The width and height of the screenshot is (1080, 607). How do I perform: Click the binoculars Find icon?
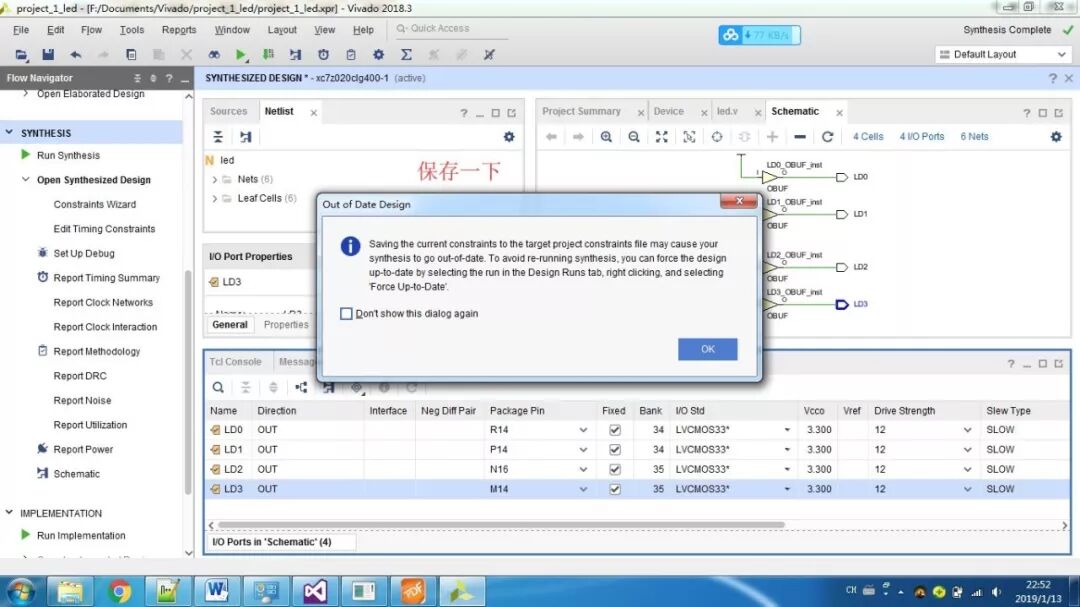214,54
